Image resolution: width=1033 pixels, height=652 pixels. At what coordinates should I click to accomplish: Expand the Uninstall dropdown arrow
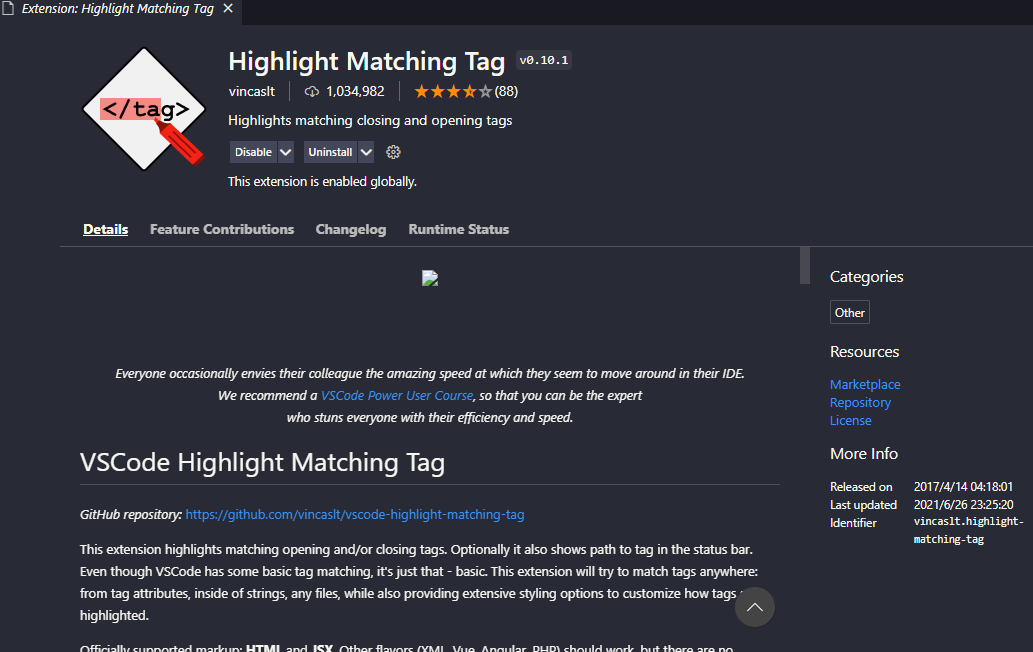[x=366, y=152]
